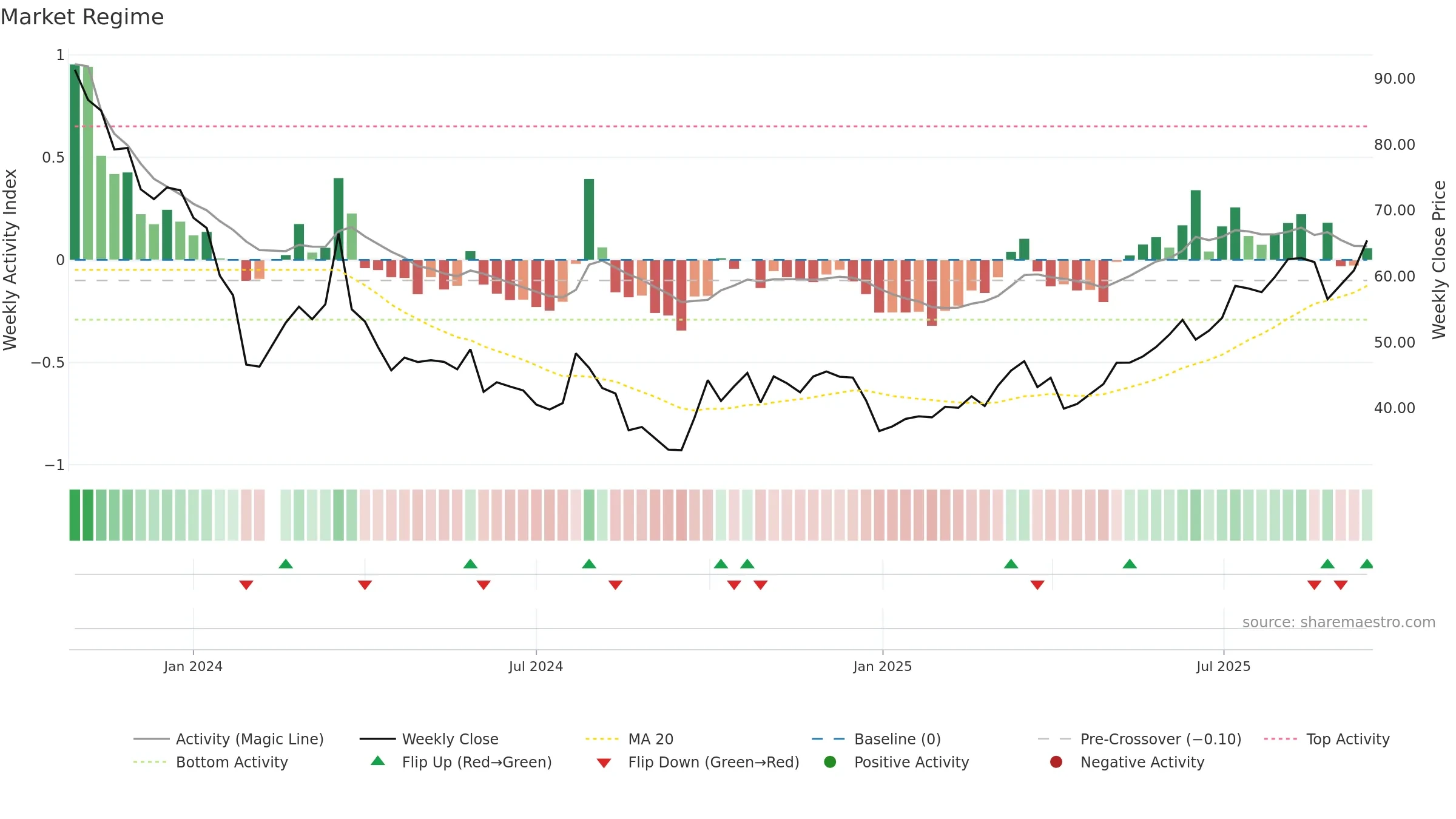Click the Jul 2025 x-axis label
The image size is (1456, 819).
click(x=1223, y=666)
